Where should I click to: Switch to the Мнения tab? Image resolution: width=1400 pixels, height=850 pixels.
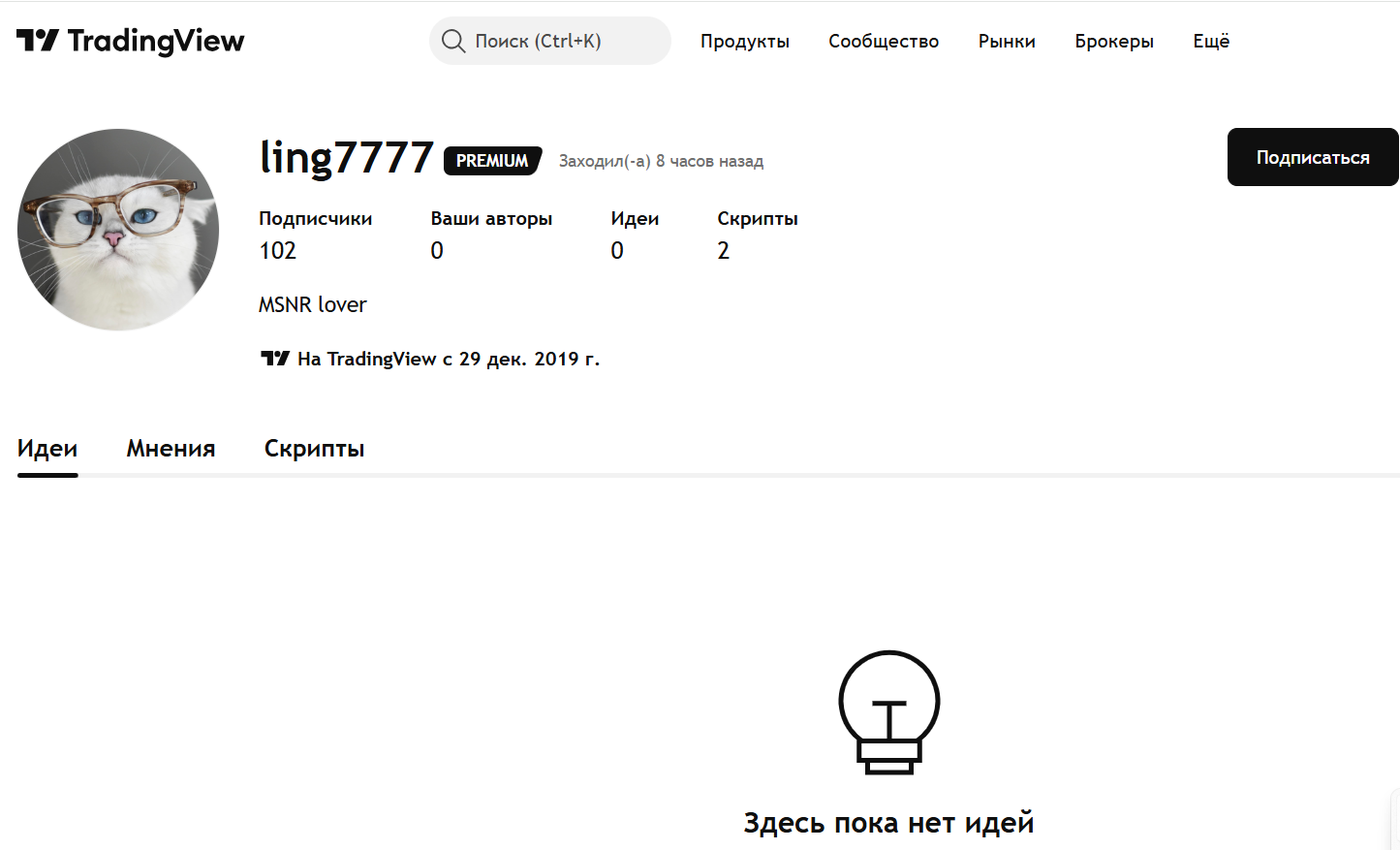(171, 448)
